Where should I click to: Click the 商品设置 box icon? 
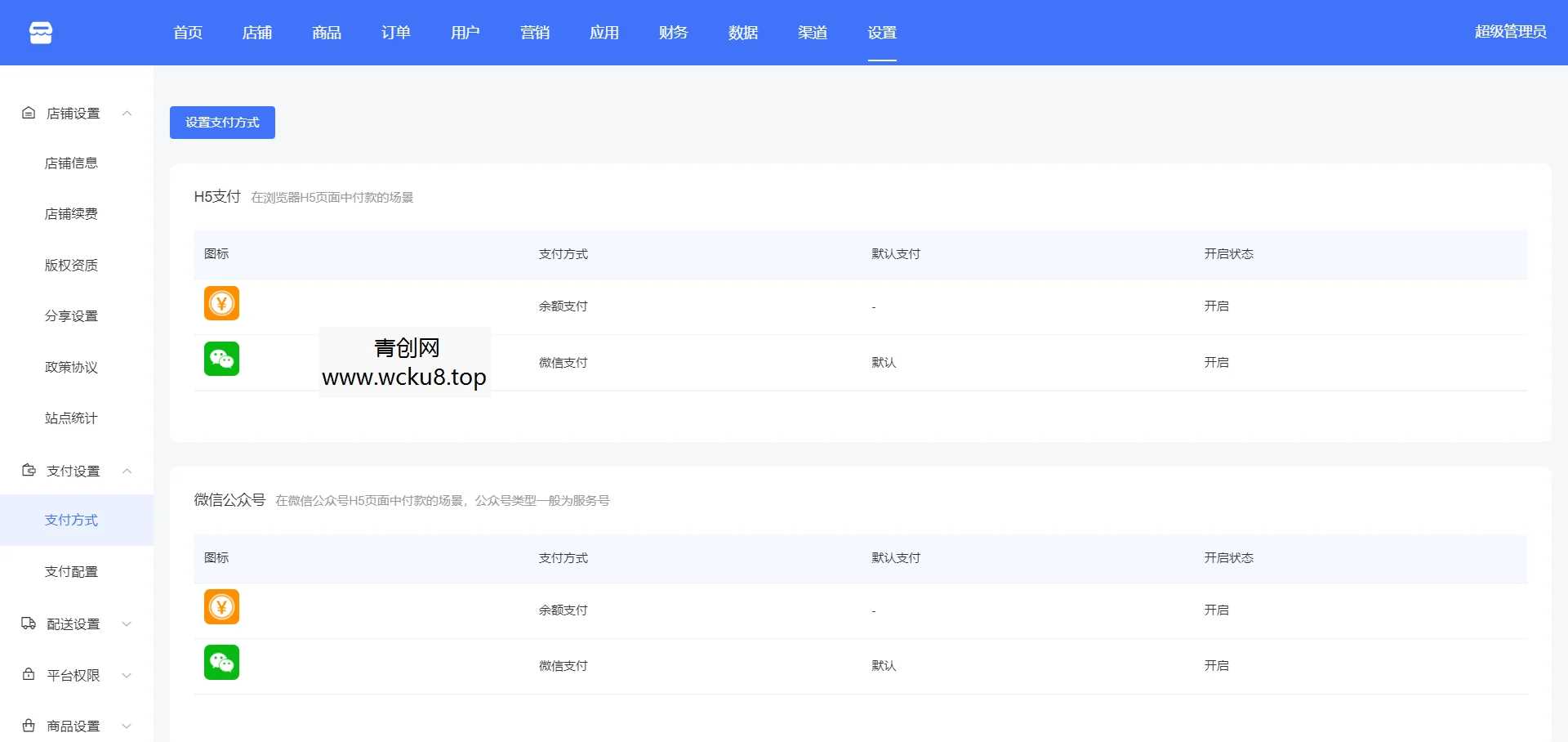27,726
